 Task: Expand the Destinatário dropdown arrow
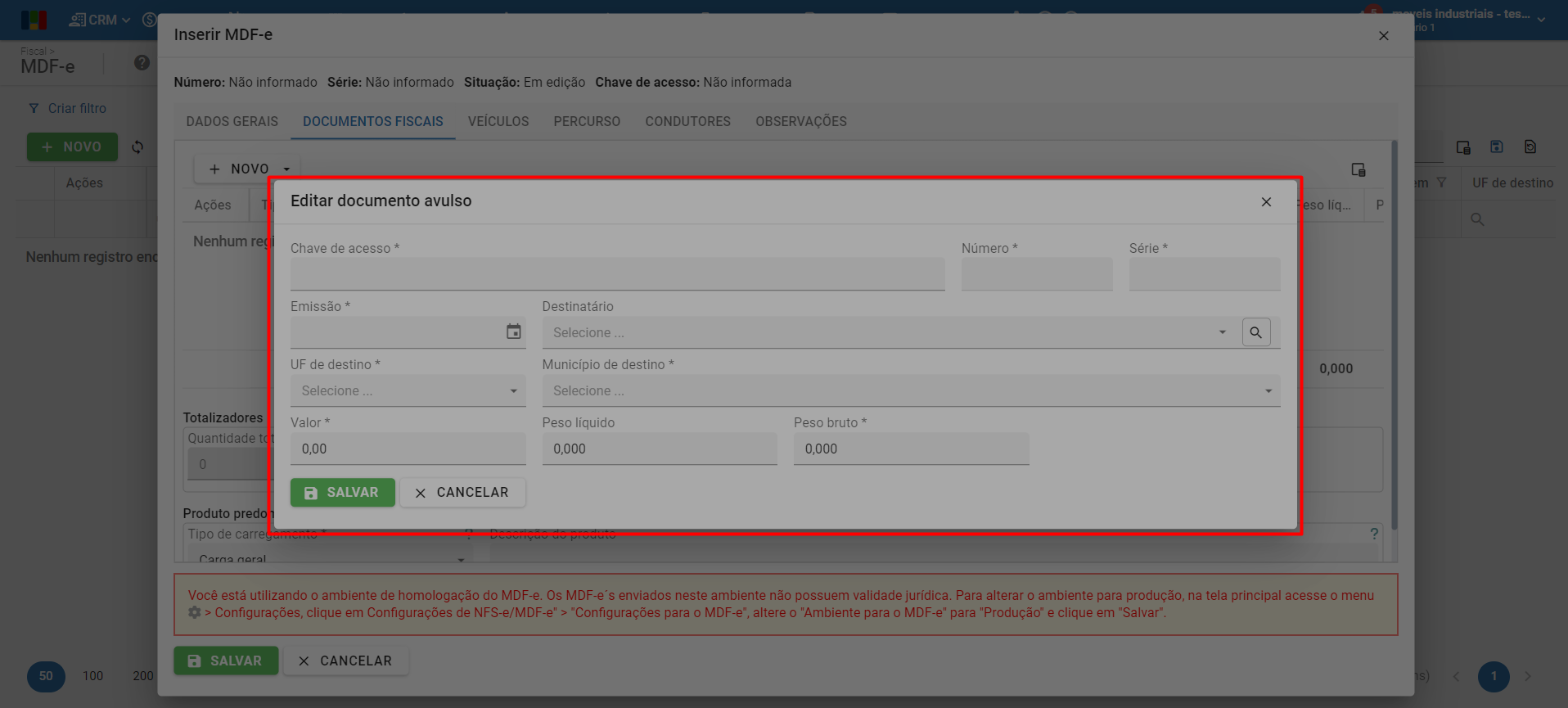pos(1222,332)
